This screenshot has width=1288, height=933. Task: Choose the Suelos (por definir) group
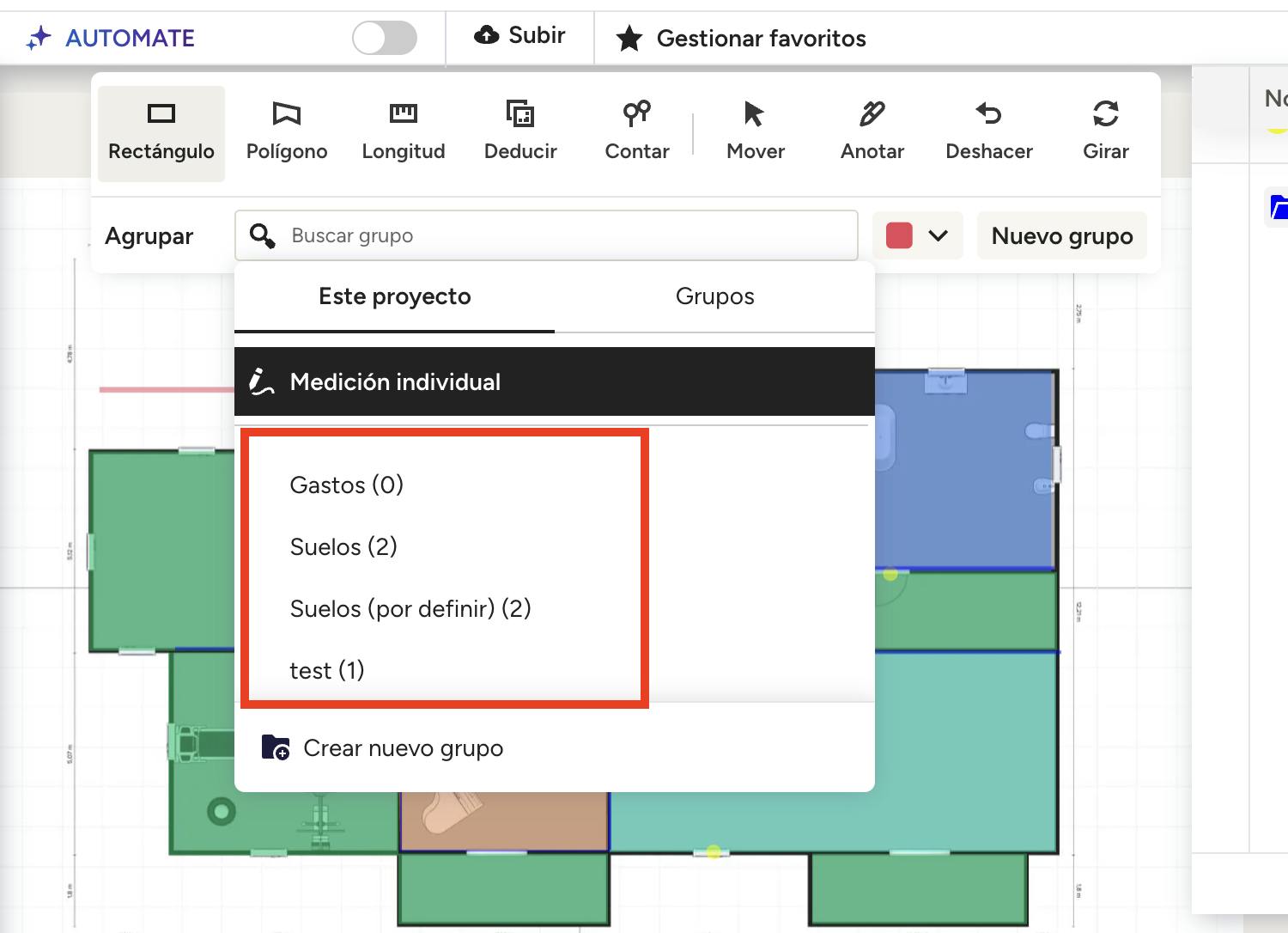coord(410,608)
